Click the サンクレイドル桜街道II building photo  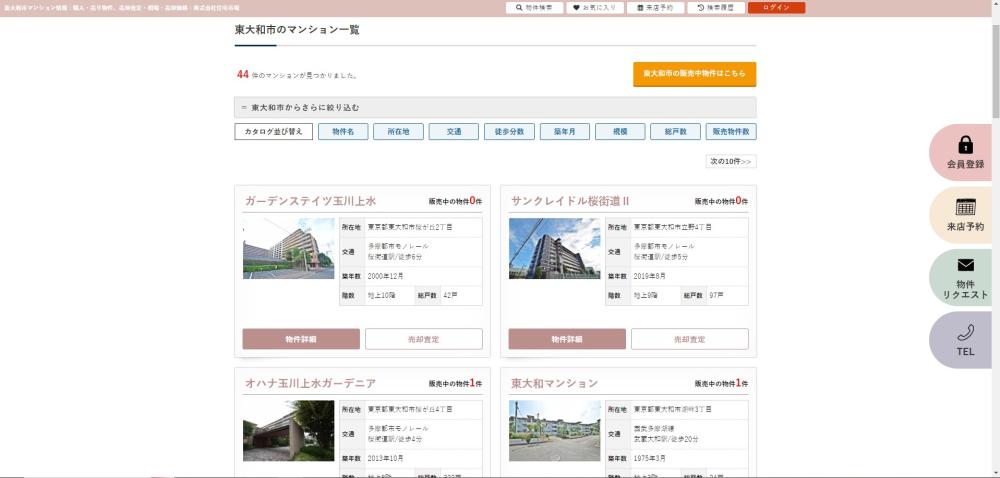[555, 249]
